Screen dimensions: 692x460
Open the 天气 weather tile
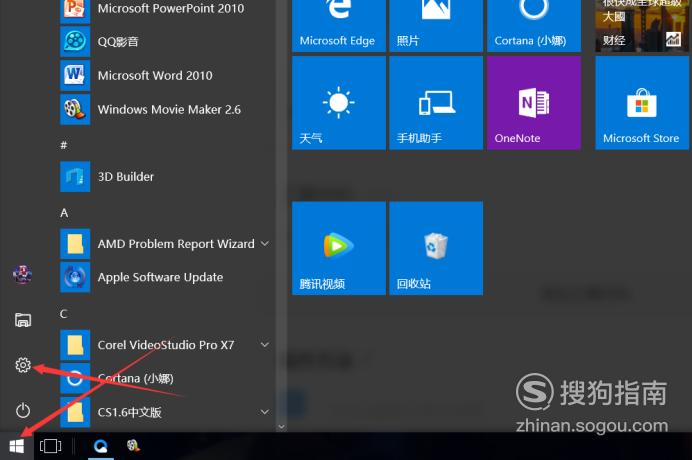338,103
